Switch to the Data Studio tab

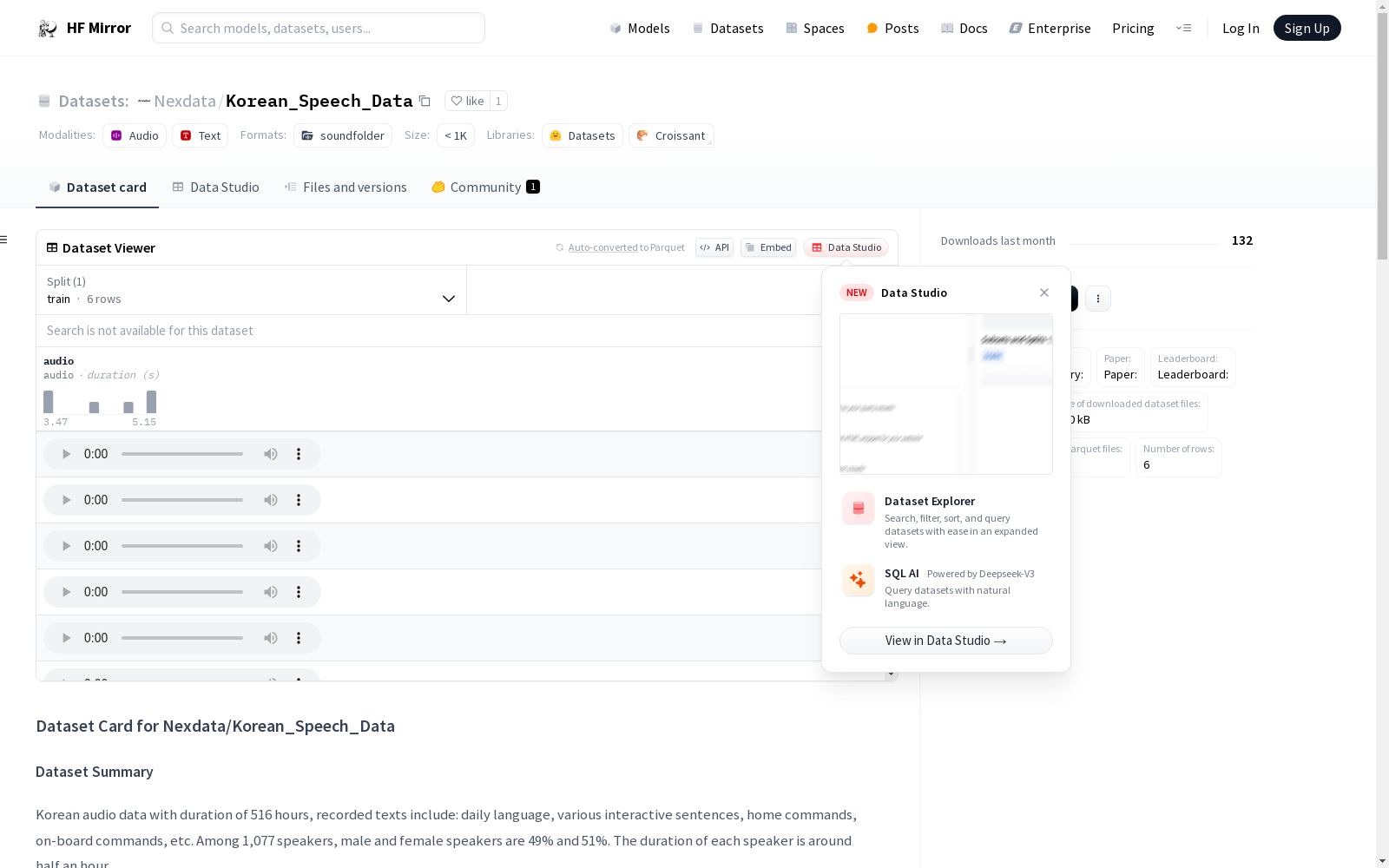(215, 187)
